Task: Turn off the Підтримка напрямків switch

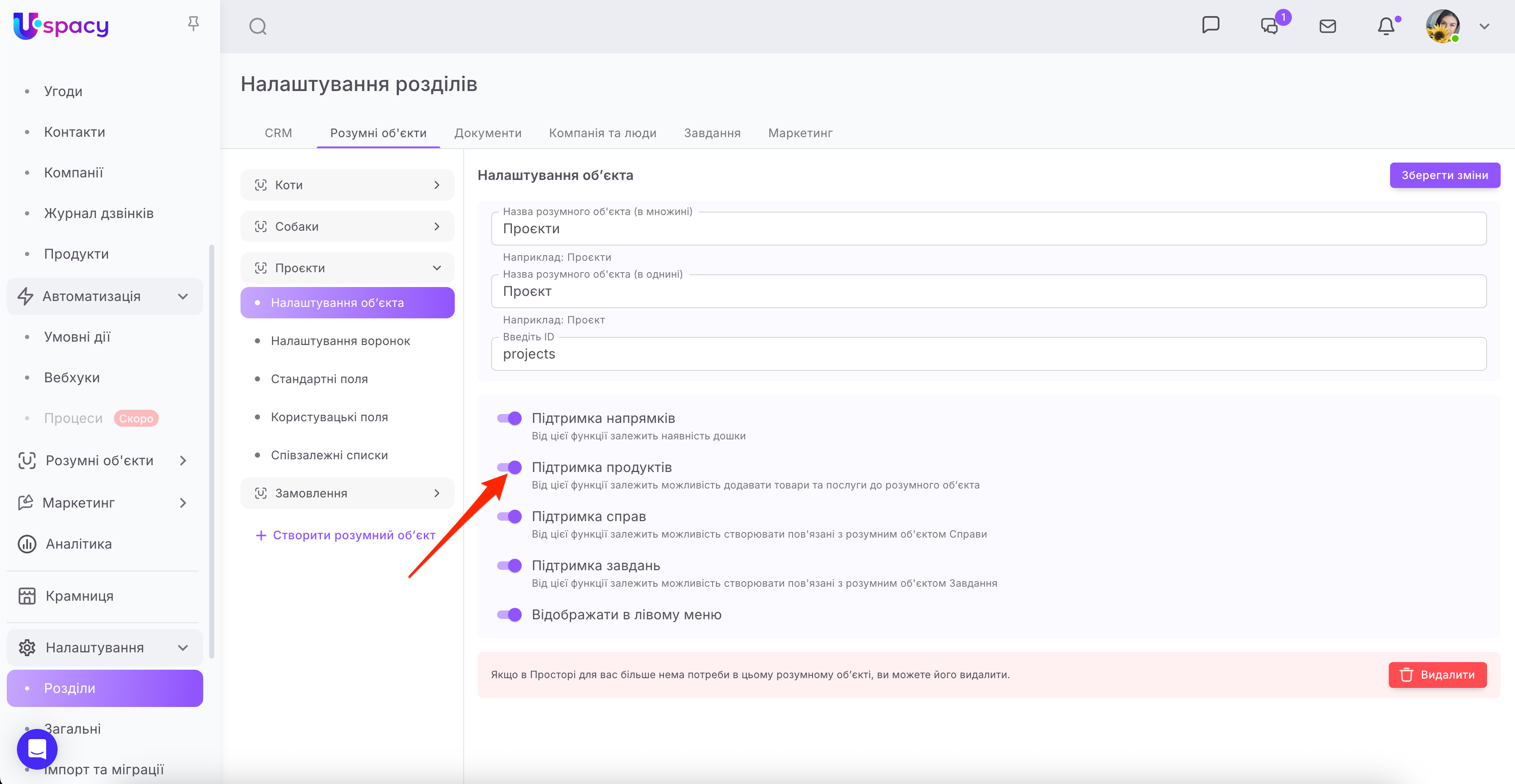Action: (x=509, y=418)
